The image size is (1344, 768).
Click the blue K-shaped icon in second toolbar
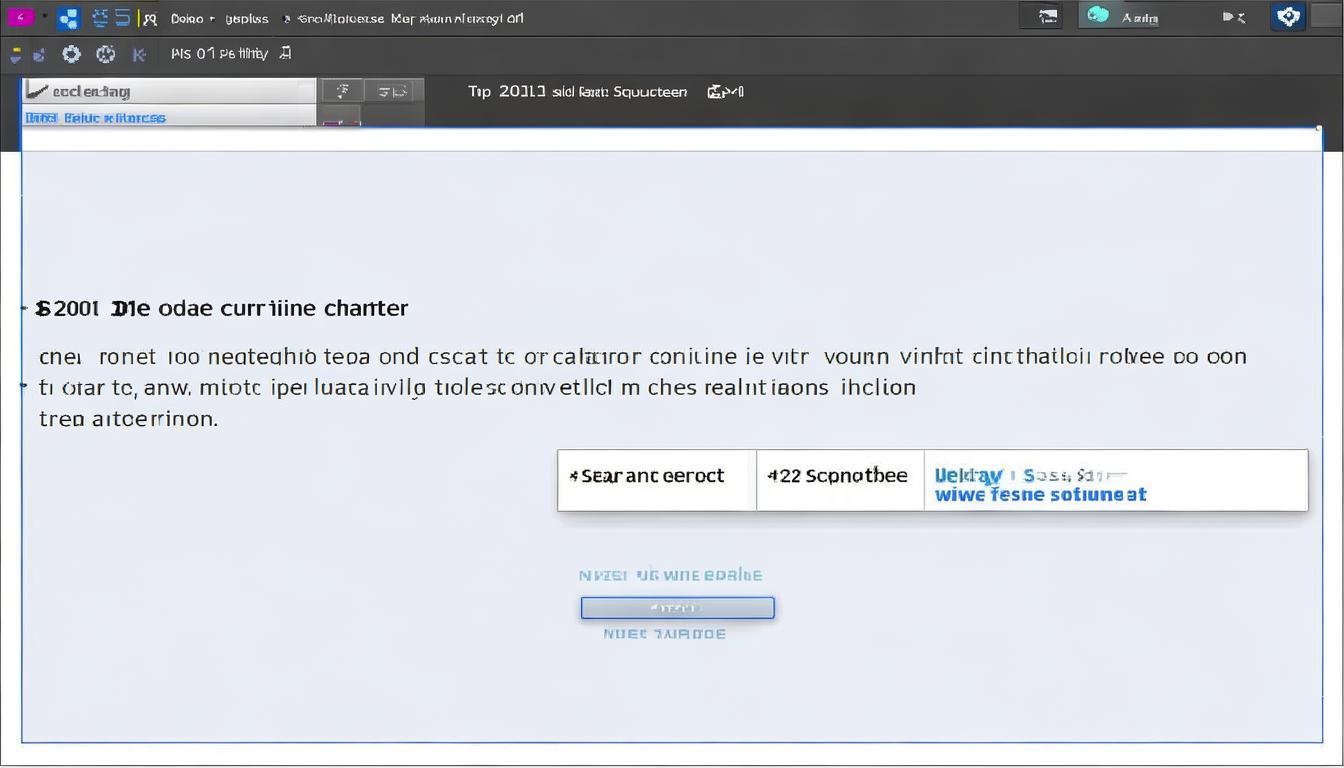[x=139, y=54]
